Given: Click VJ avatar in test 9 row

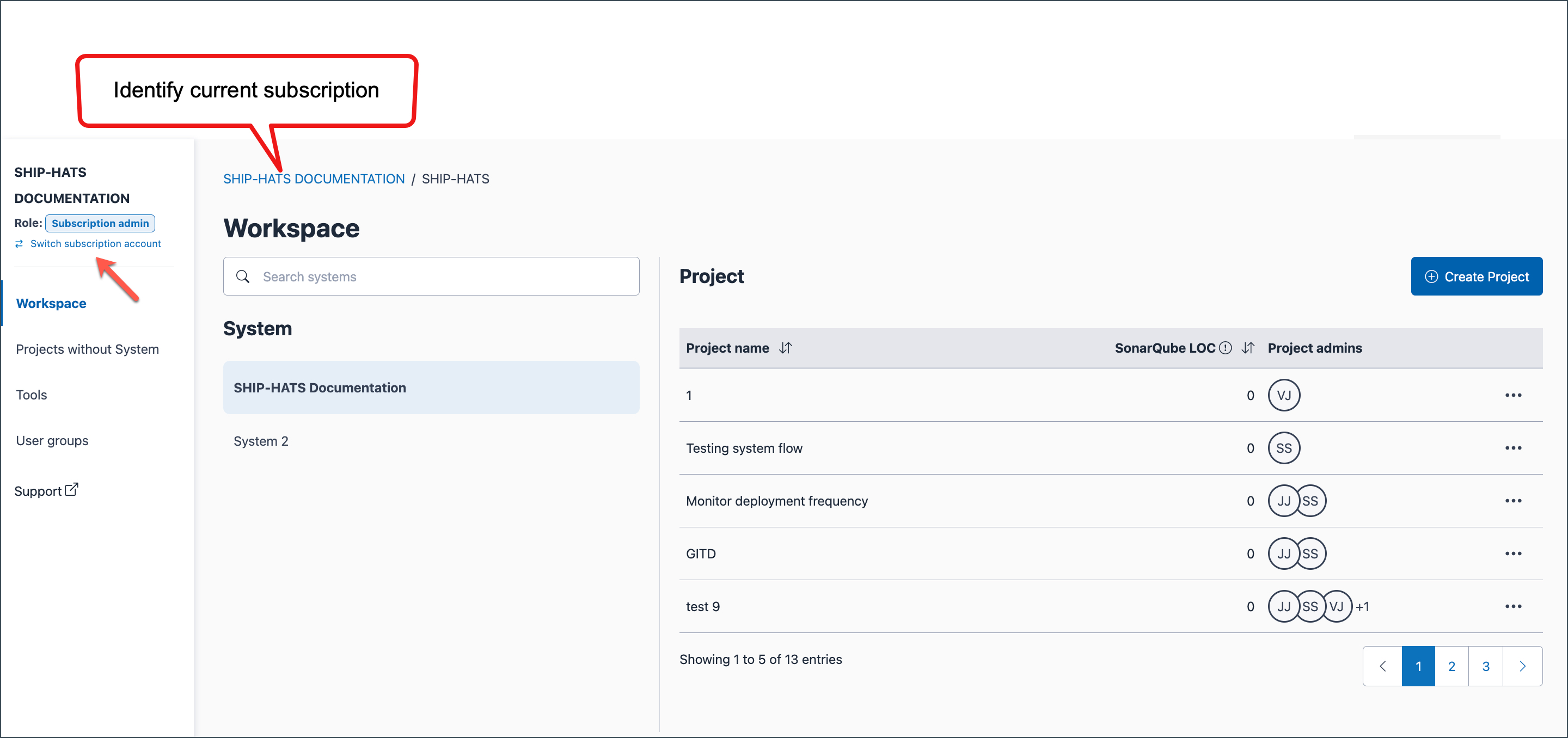Looking at the screenshot, I should tap(1337, 607).
